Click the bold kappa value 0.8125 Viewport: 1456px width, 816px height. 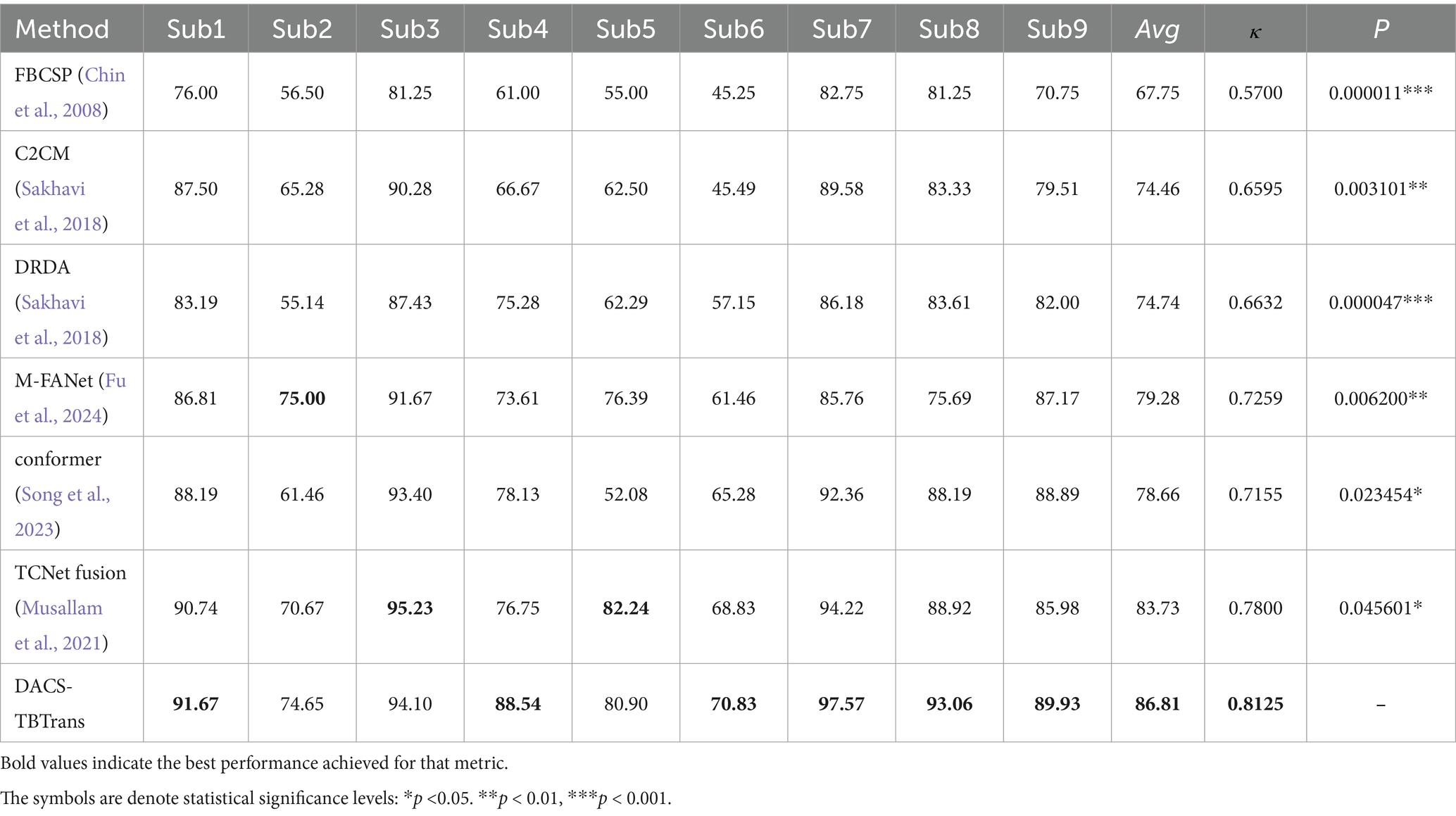point(1255,704)
